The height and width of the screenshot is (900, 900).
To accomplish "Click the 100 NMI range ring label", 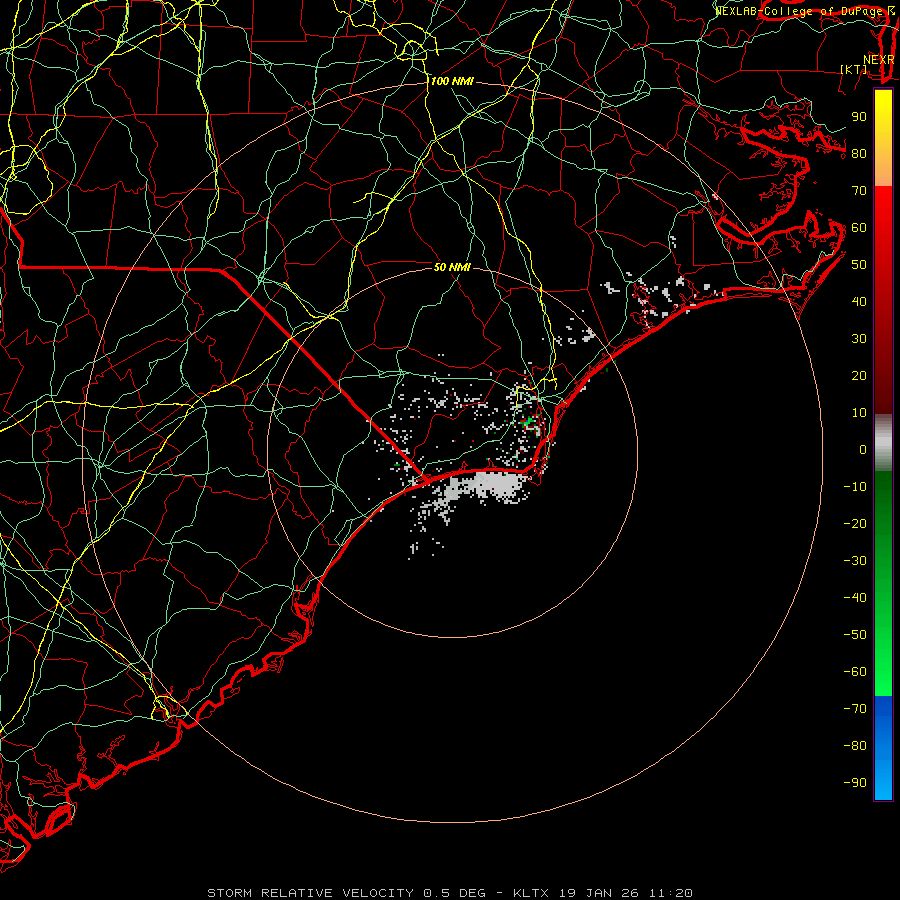I will [452, 82].
